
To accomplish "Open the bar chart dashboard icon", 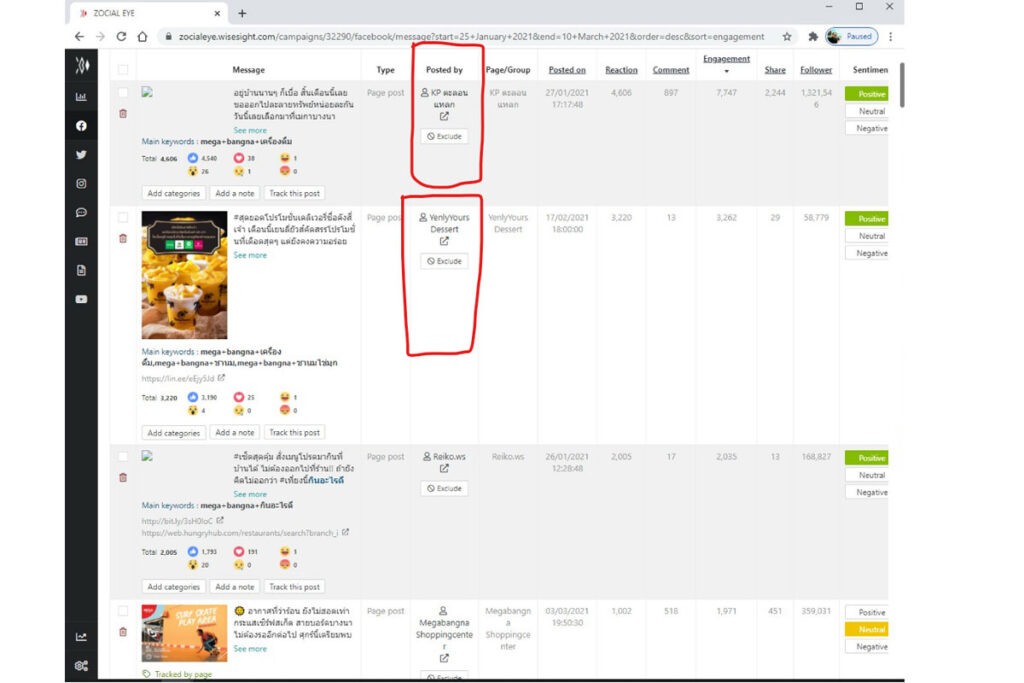I will [81, 97].
